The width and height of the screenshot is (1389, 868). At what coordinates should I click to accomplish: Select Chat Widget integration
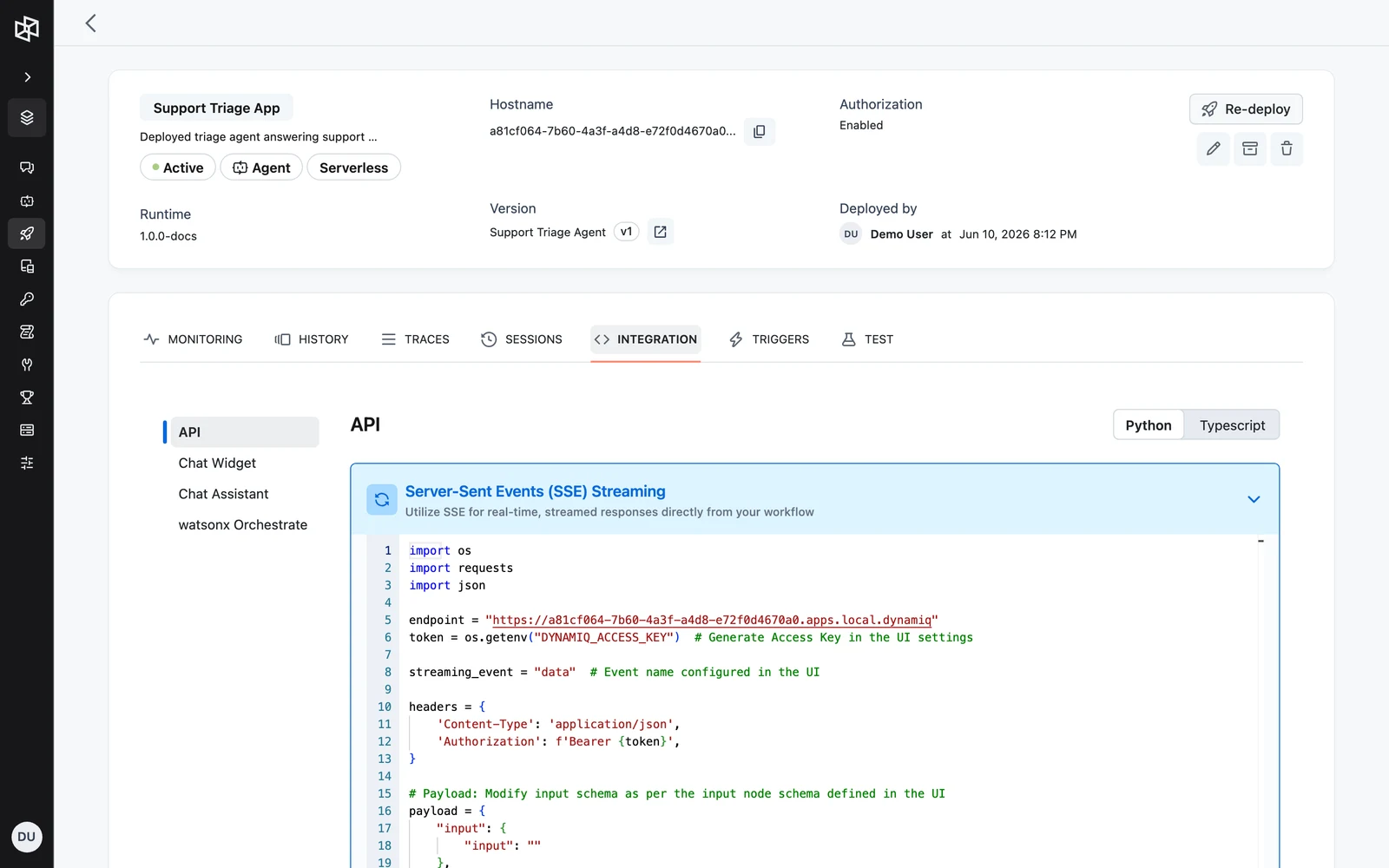(217, 464)
